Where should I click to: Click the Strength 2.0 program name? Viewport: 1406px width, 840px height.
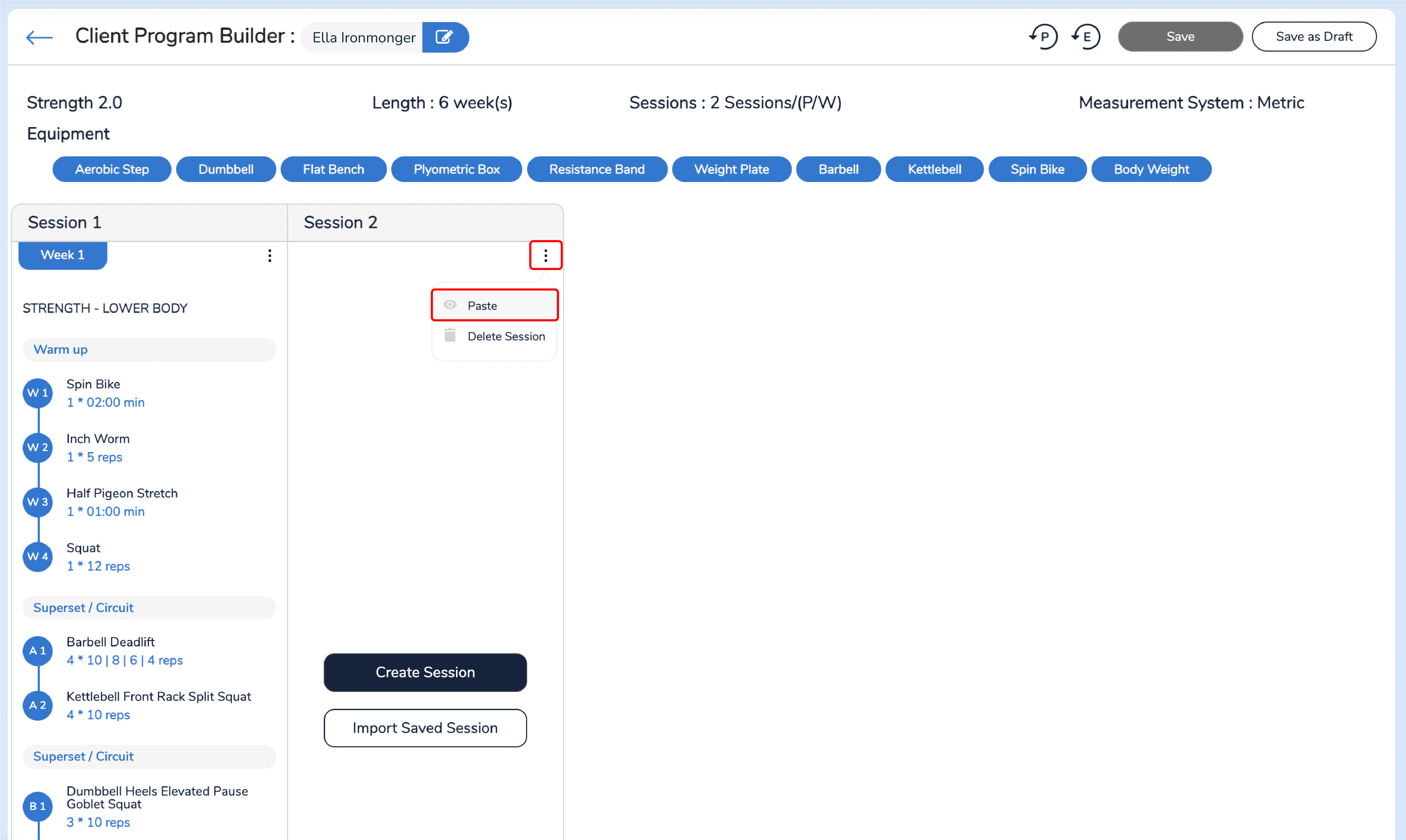click(x=75, y=102)
